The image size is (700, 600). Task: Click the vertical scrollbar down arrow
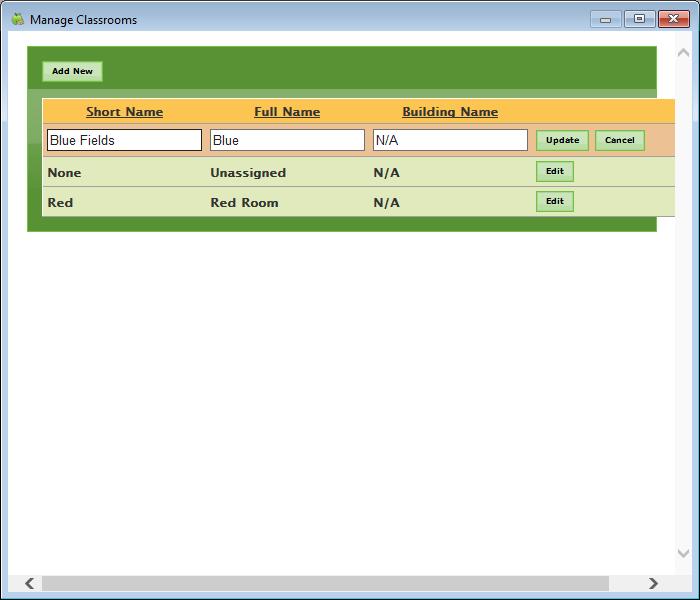pos(683,554)
